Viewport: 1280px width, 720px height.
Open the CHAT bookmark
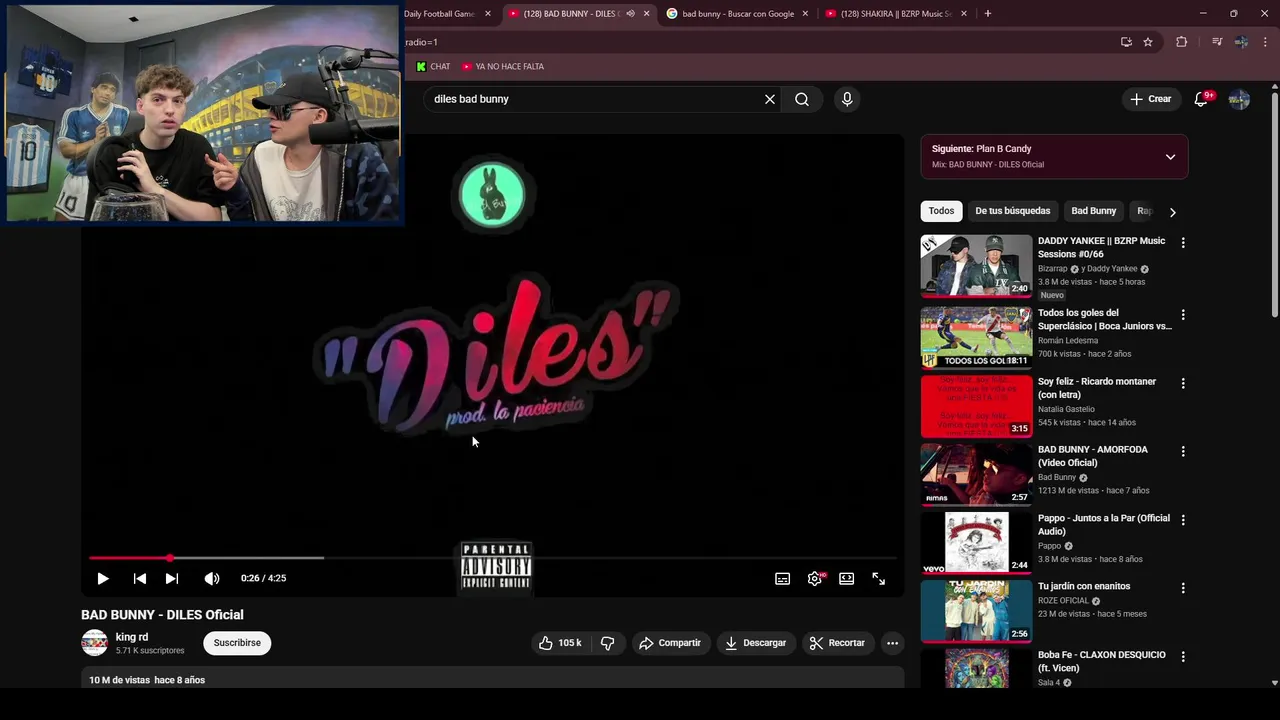pyautogui.click(x=433, y=67)
